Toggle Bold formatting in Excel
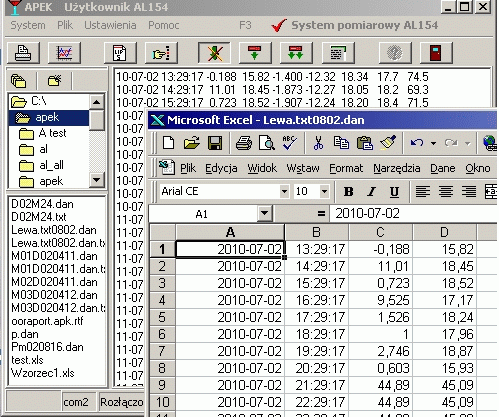The height and width of the screenshot is (417, 499). click(348, 192)
